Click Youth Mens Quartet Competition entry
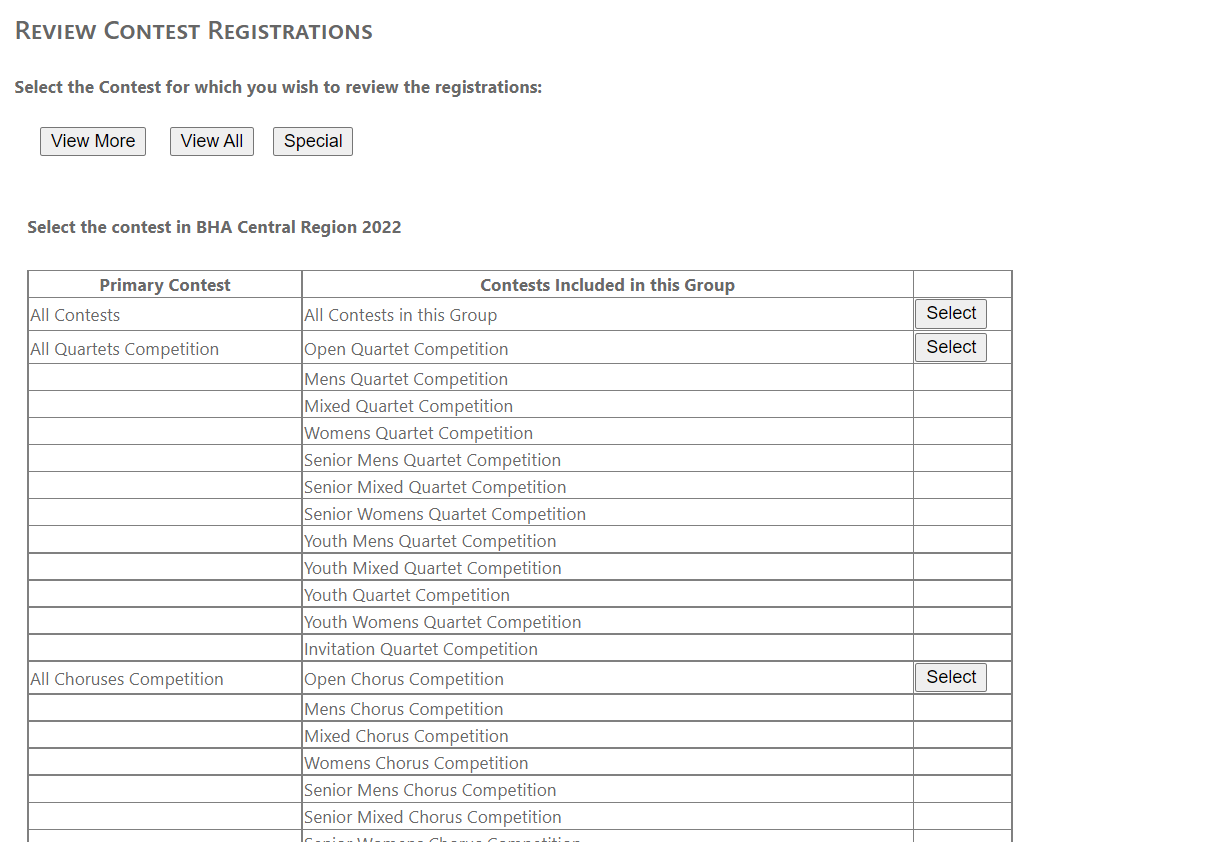Viewport: 1212px width, 842px height. point(430,541)
